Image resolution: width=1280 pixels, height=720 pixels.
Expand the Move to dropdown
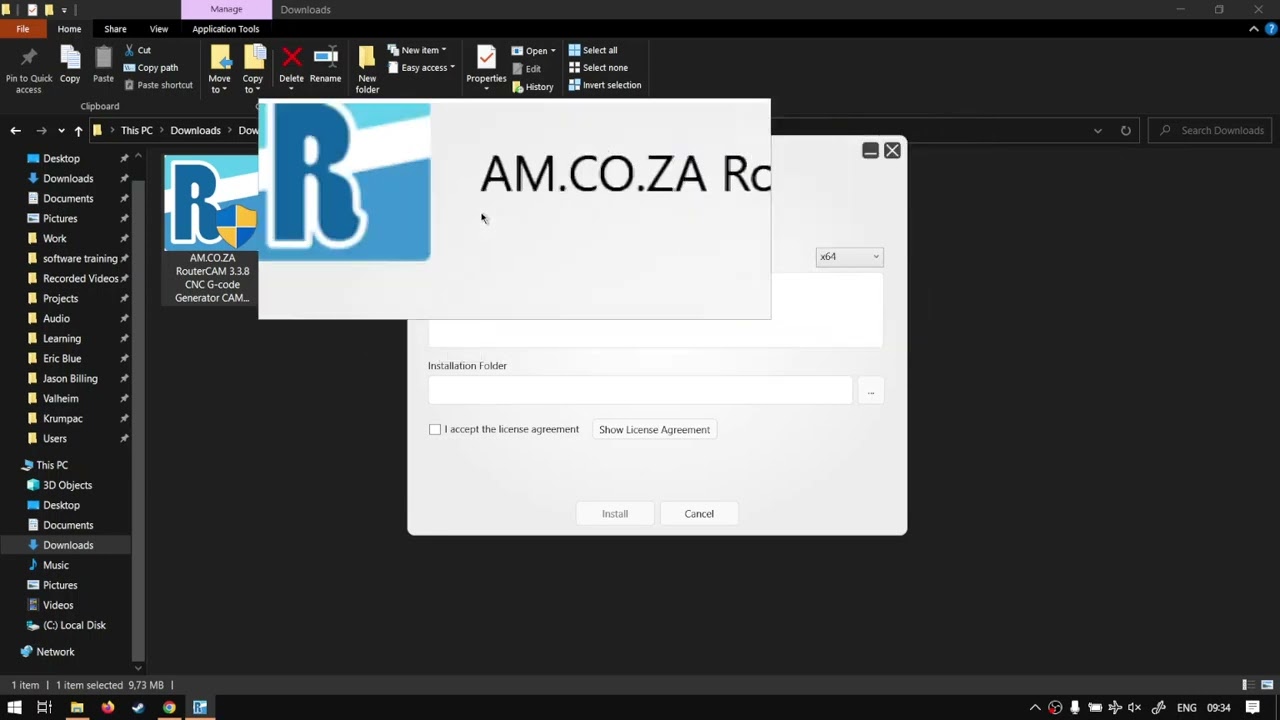(219, 90)
